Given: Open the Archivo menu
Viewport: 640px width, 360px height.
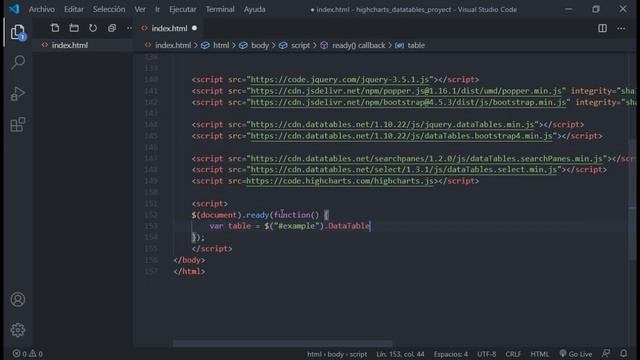Looking at the screenshot, I should (x=42, y=9).
